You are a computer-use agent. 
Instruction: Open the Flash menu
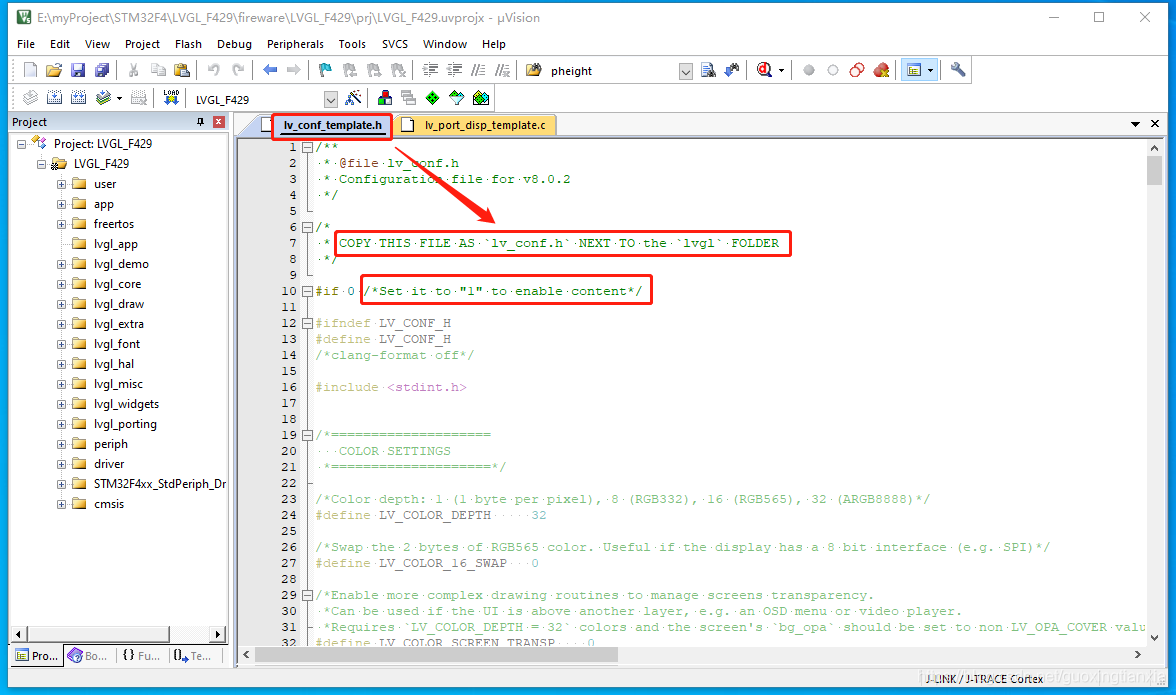point(188,44)
